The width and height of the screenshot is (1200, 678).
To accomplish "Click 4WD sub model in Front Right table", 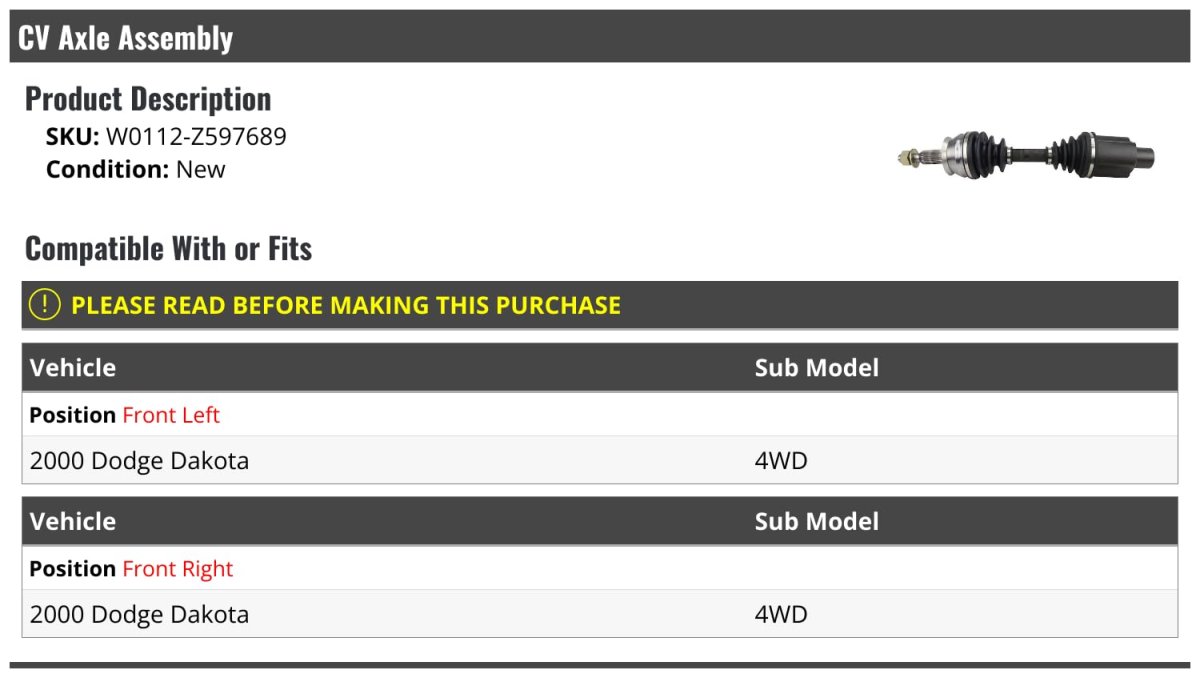I will click(x=780, y=614).
